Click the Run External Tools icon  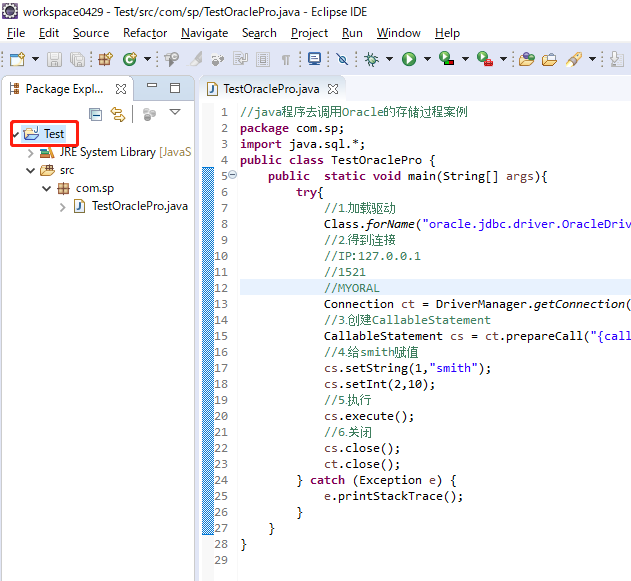(485, 60)
